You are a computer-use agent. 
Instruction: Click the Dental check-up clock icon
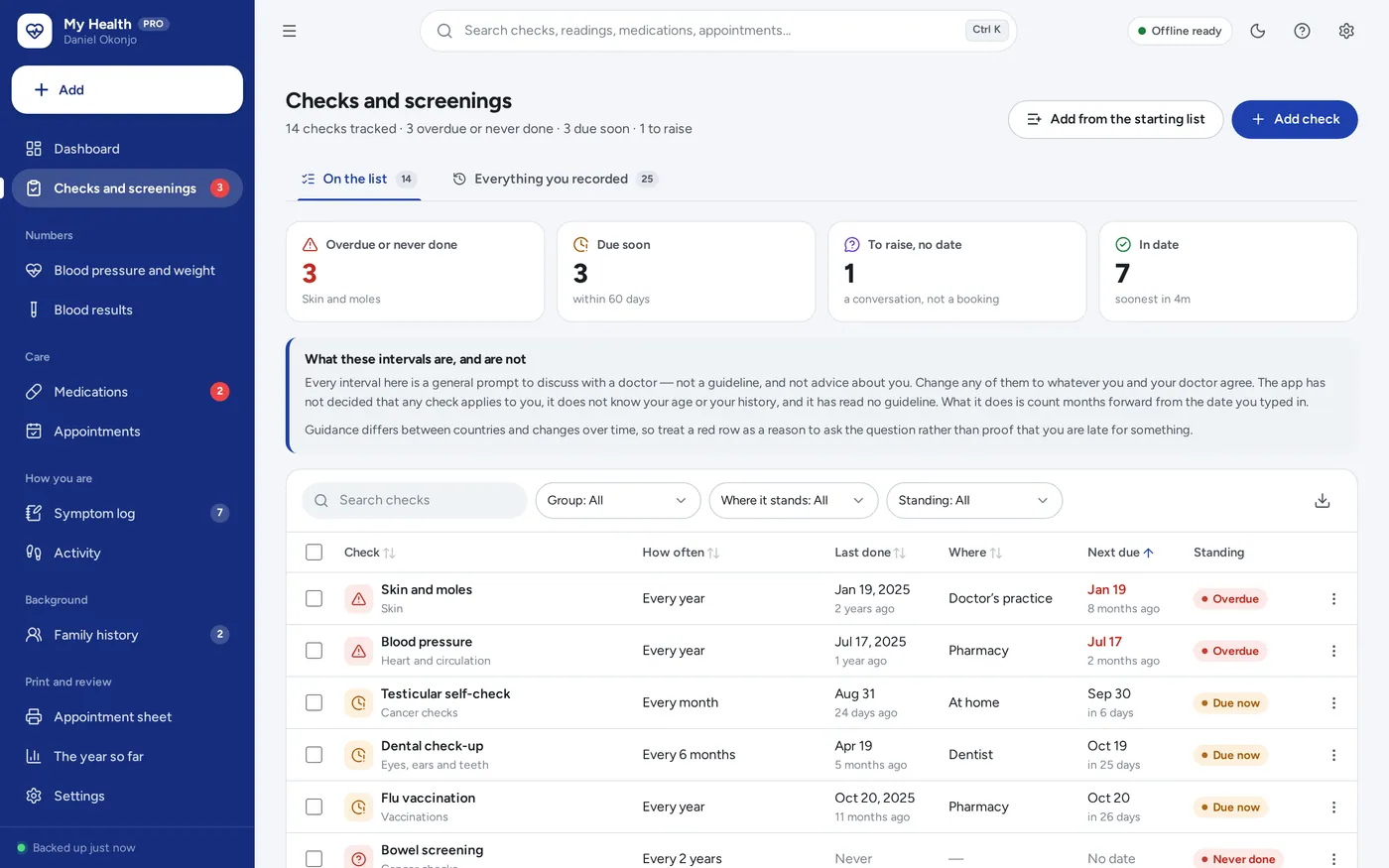tap(358, 755)
